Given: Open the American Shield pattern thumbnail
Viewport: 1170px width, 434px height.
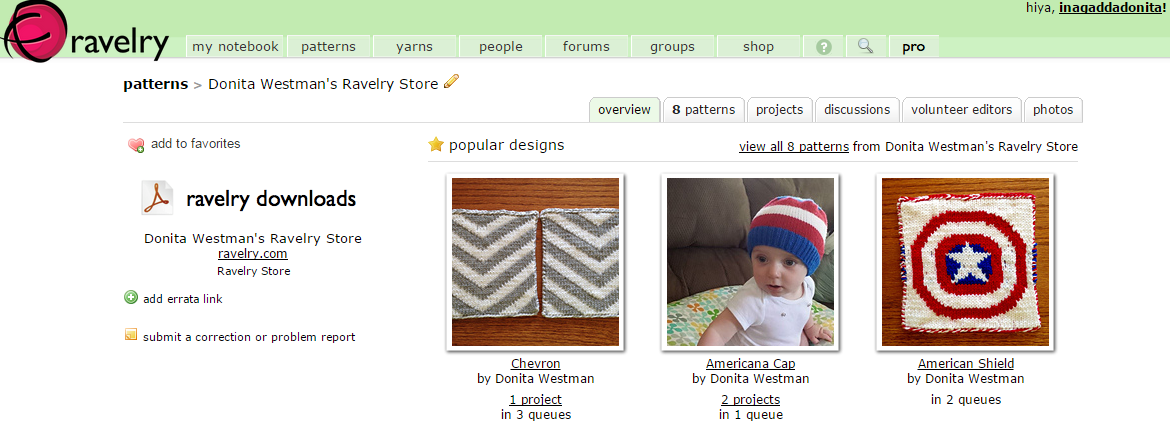Looking at the screenshot, I should (965, 262).
